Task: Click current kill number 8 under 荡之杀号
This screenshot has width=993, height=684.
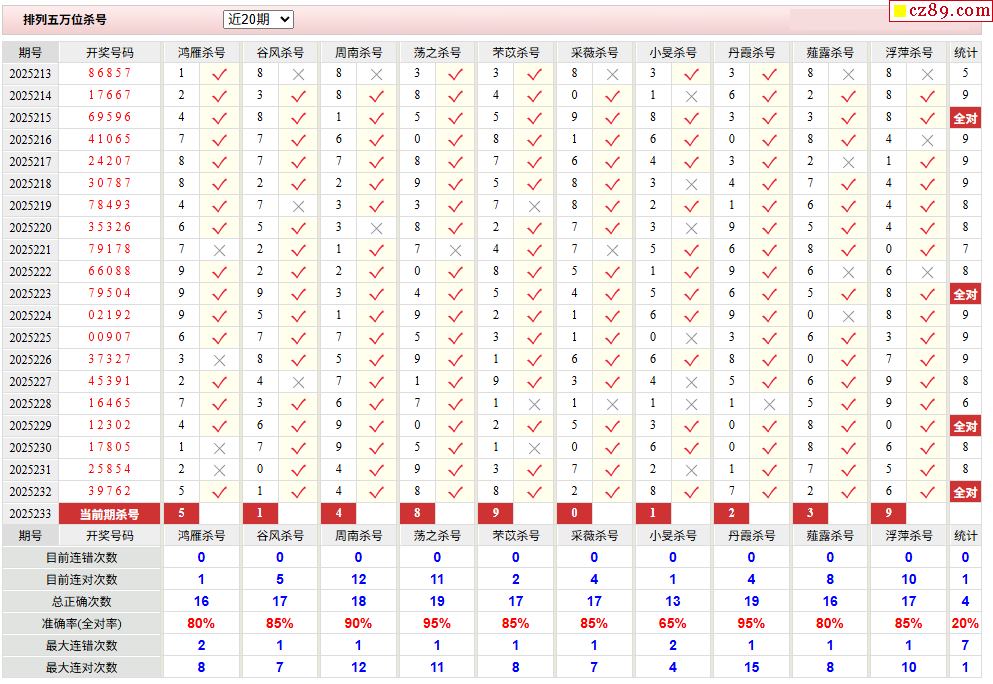Action: [x=417, y=513]
